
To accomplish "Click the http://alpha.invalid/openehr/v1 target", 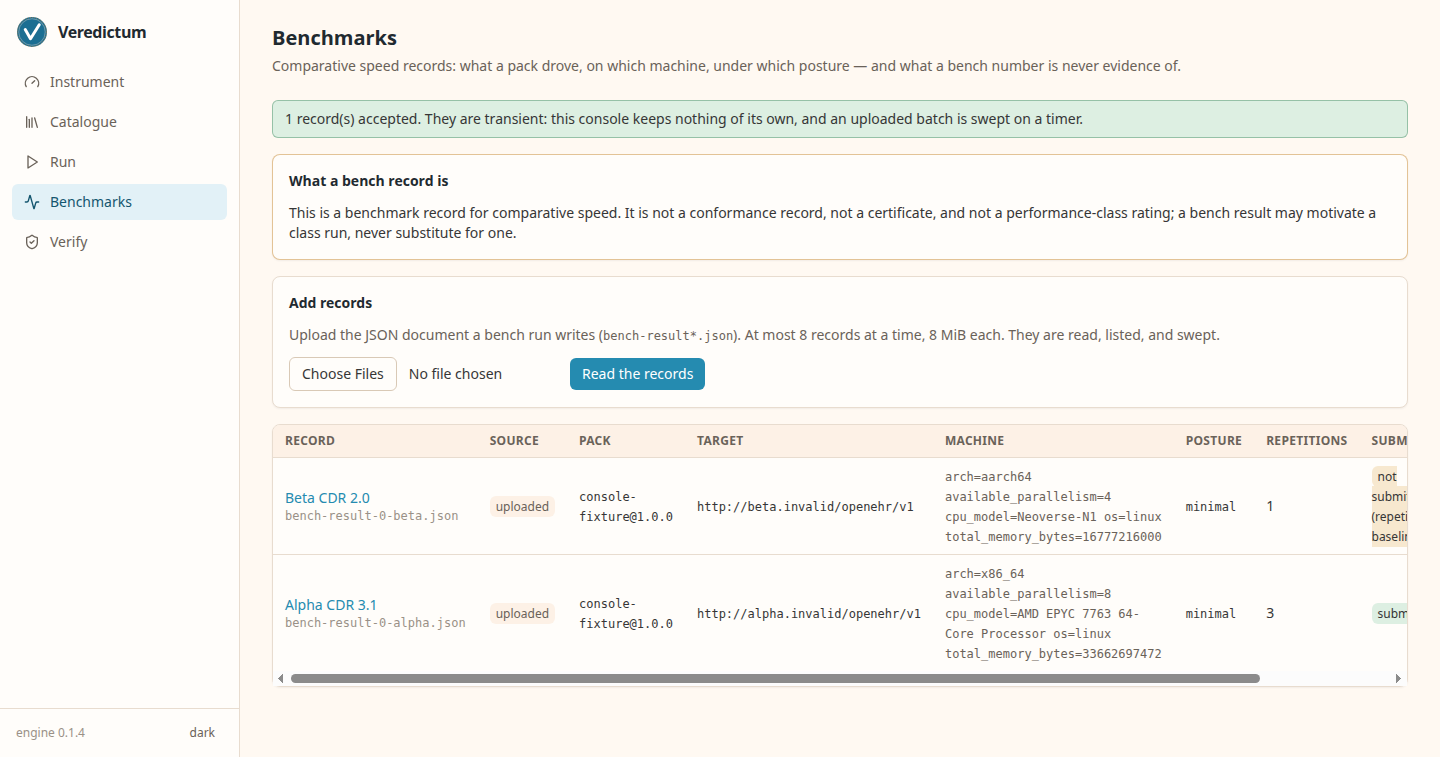I will pyautogui.click(x=809, y=614).
